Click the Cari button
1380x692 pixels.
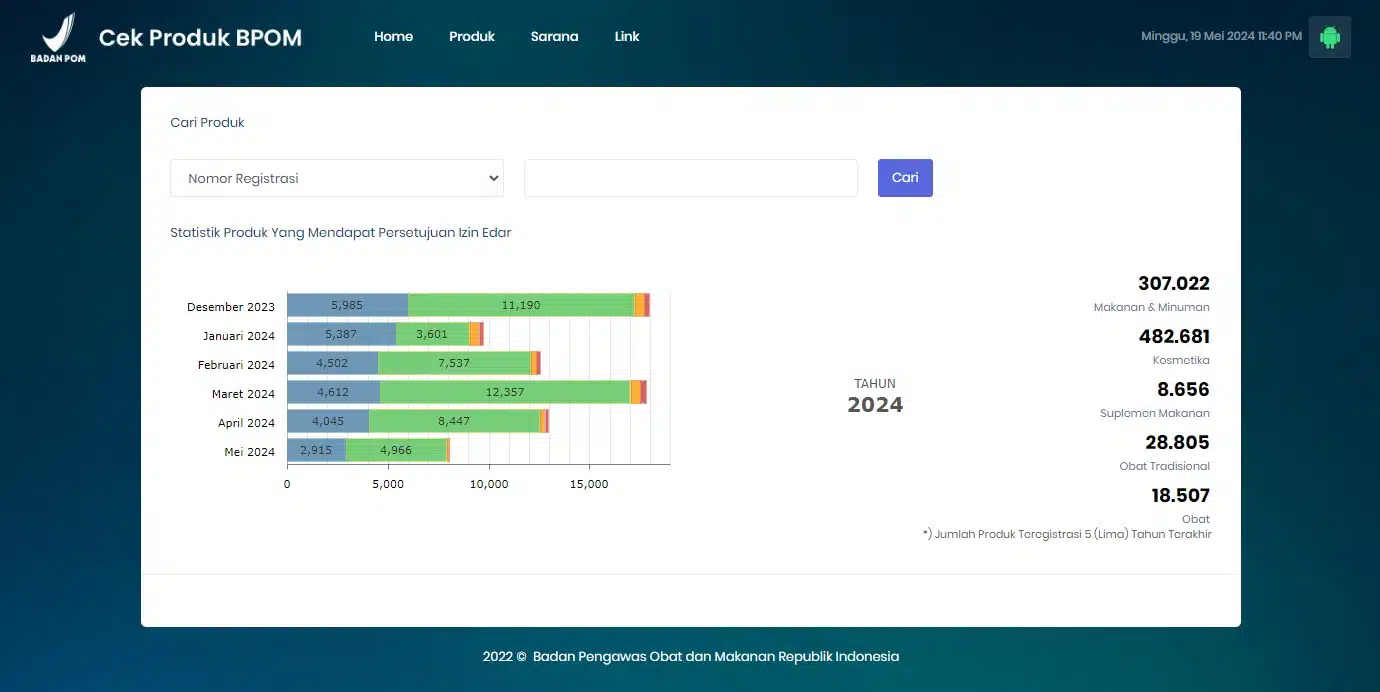pyautogui.click(x=905, y=178)
